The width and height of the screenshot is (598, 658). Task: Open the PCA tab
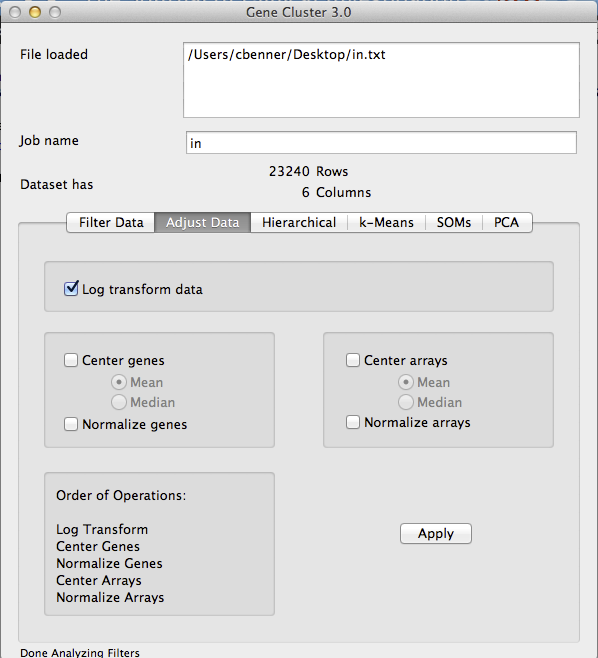pyautogui.click(x=507, y=222)
